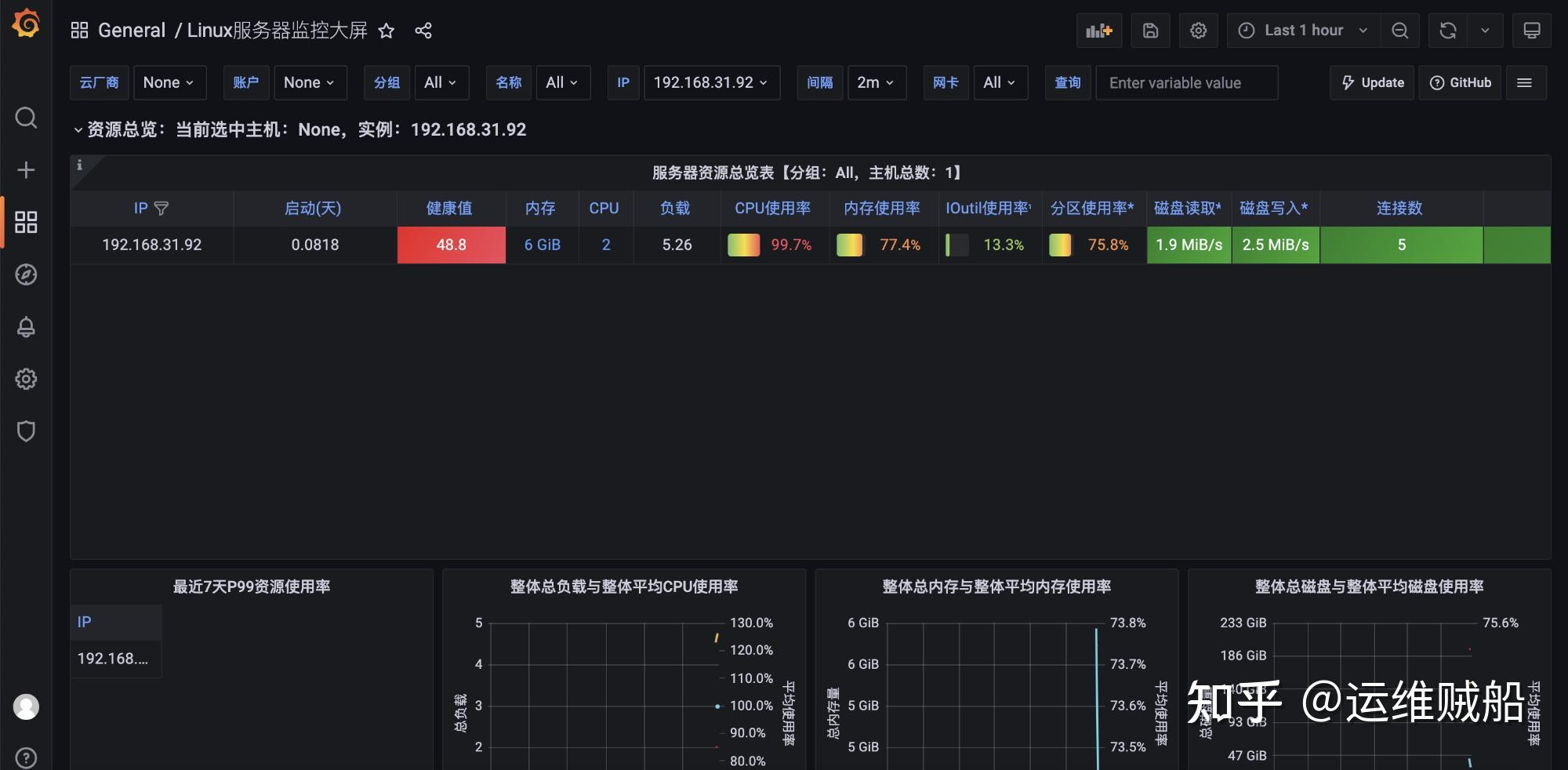Open the sidebar Explore compass icon
The image size is (1568, 770).
pyautogui.click(x=26, y=274)
